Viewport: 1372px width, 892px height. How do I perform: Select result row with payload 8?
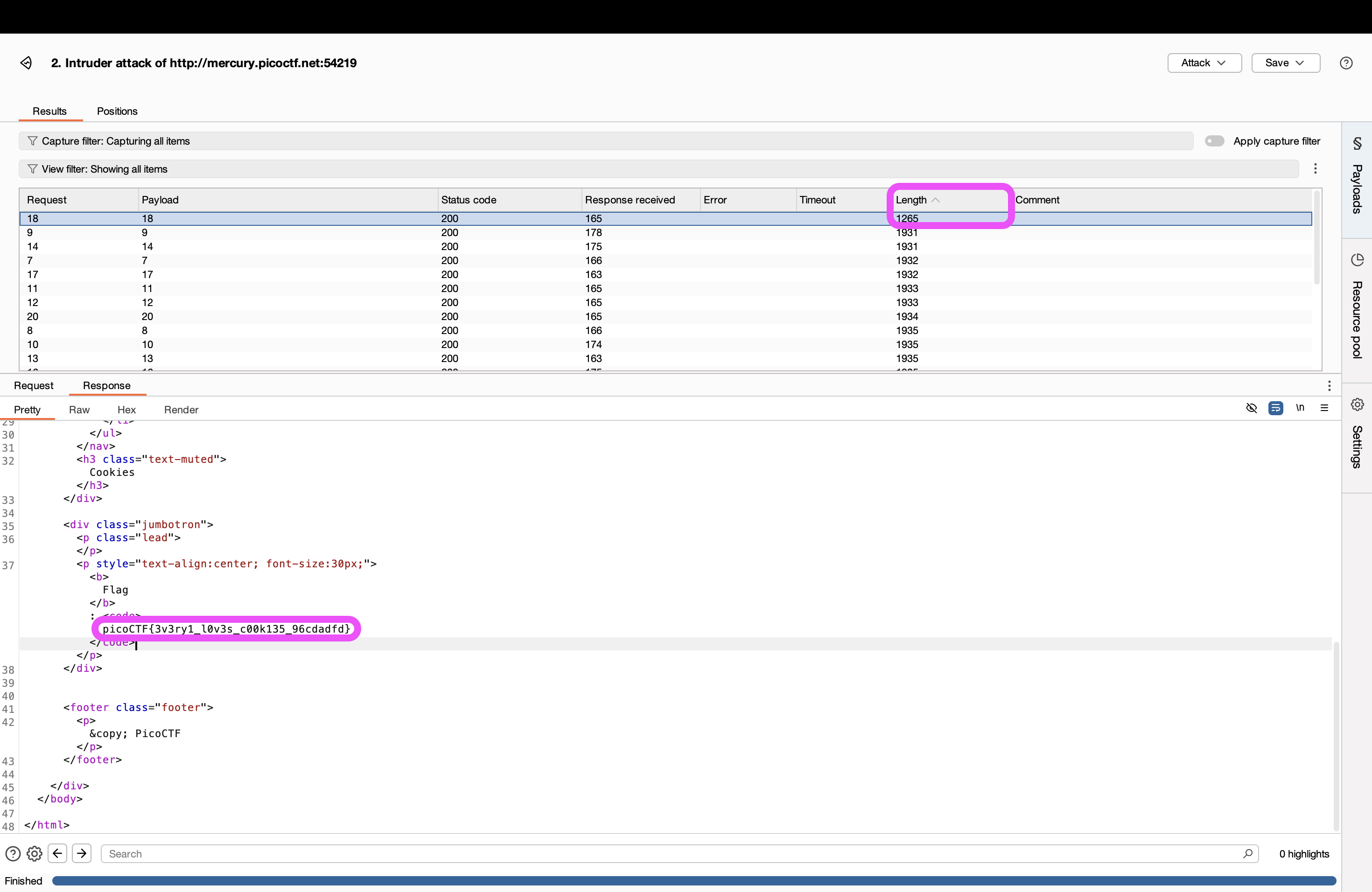coord(666,330)
